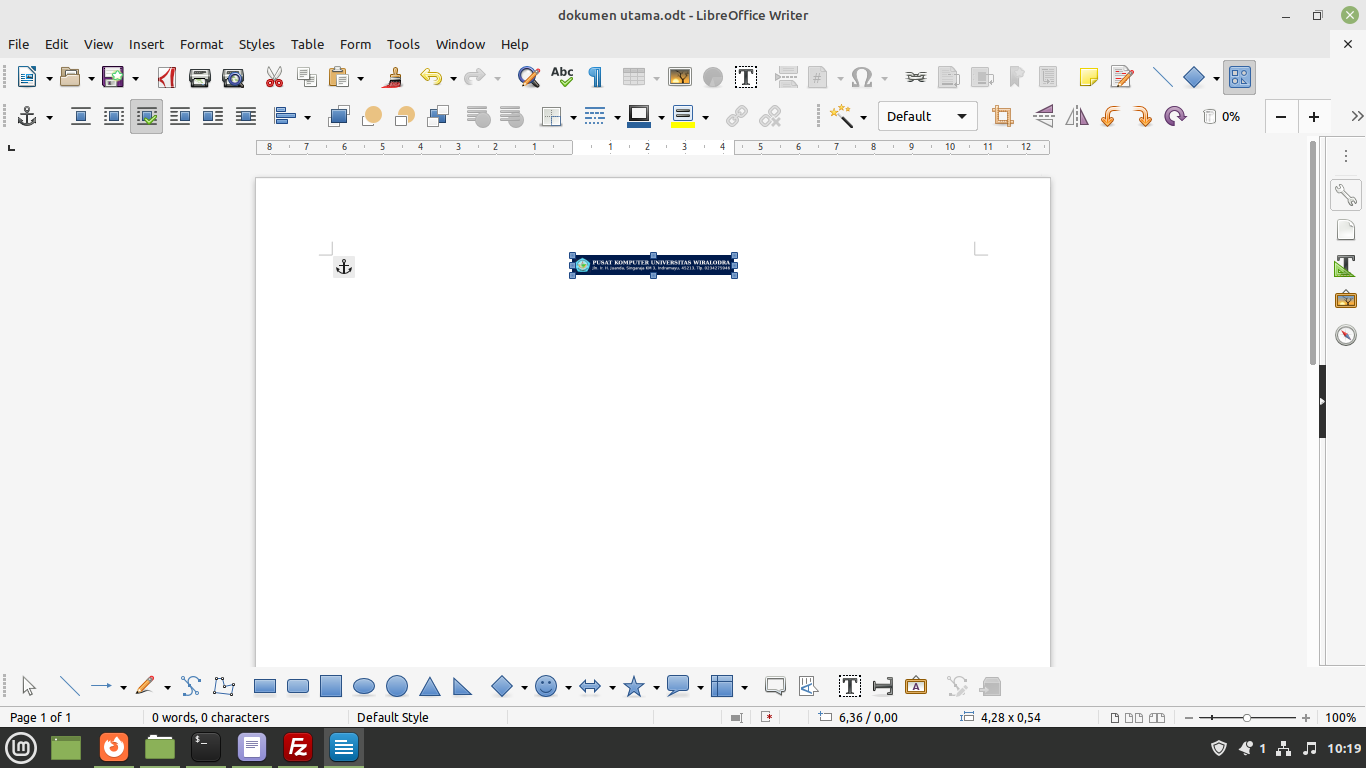Open the Align Objects dropdown arrow

tap(307, 118)
